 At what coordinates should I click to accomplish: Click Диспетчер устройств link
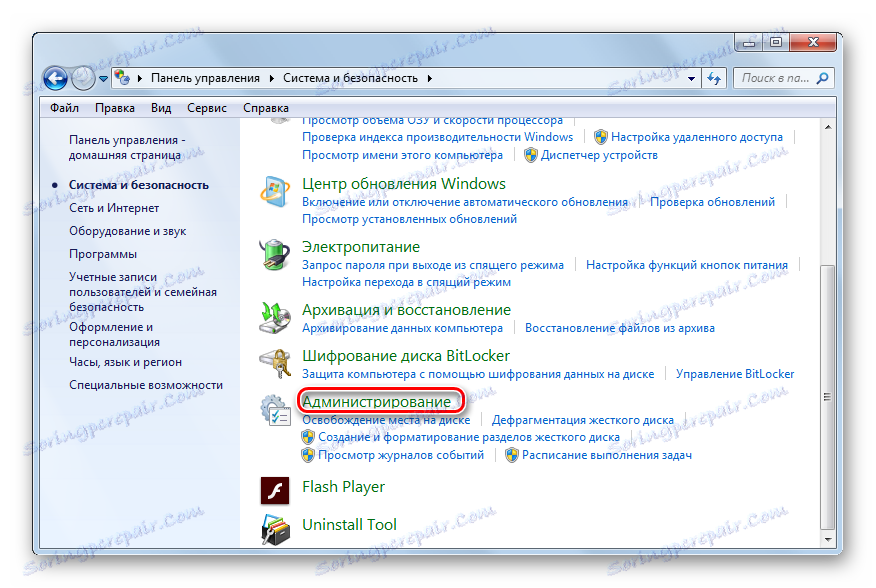tap(599, 155)
